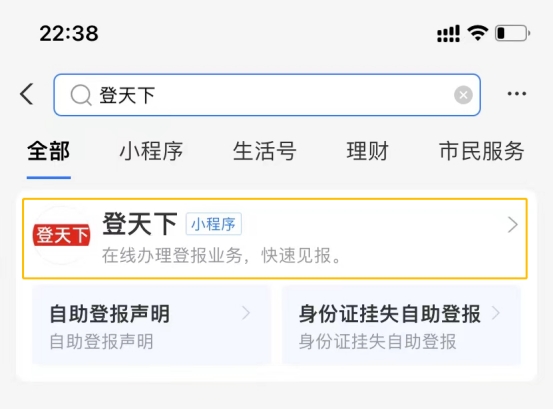Open the 身份证挂失自助登报 shortcut card
The image size is (554, 409).
pyautogui.click(x=401, y=325)
